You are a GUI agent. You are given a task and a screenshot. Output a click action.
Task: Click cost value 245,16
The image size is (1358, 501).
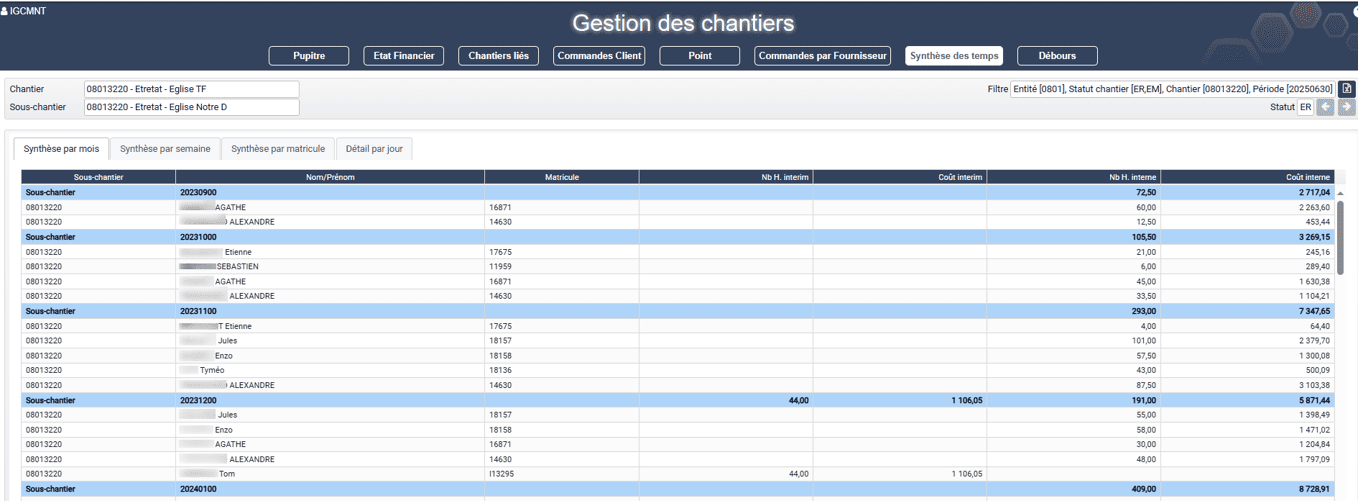1318,252
